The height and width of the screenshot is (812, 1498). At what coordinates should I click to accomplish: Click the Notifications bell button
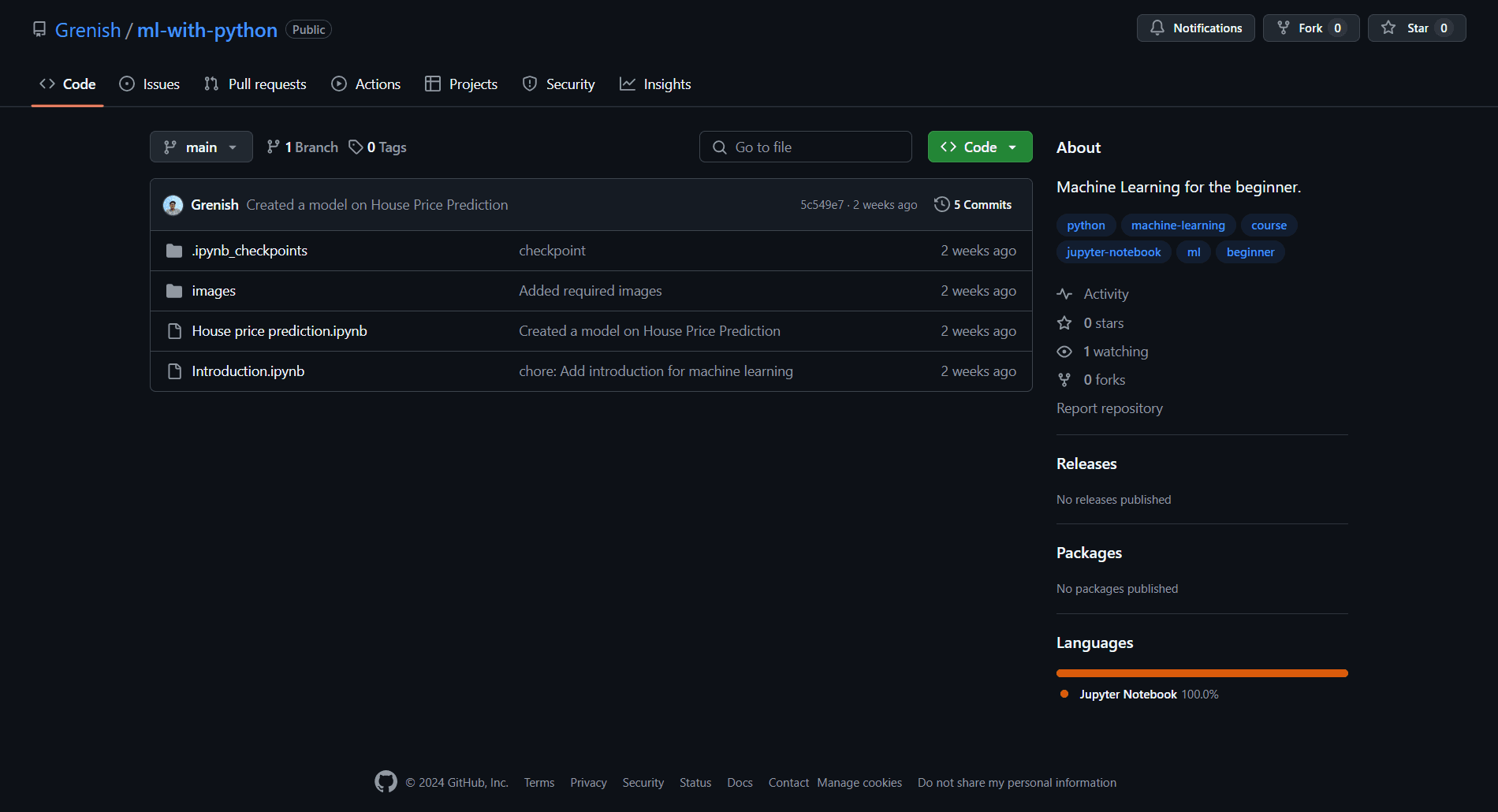tap(1195, 28)
